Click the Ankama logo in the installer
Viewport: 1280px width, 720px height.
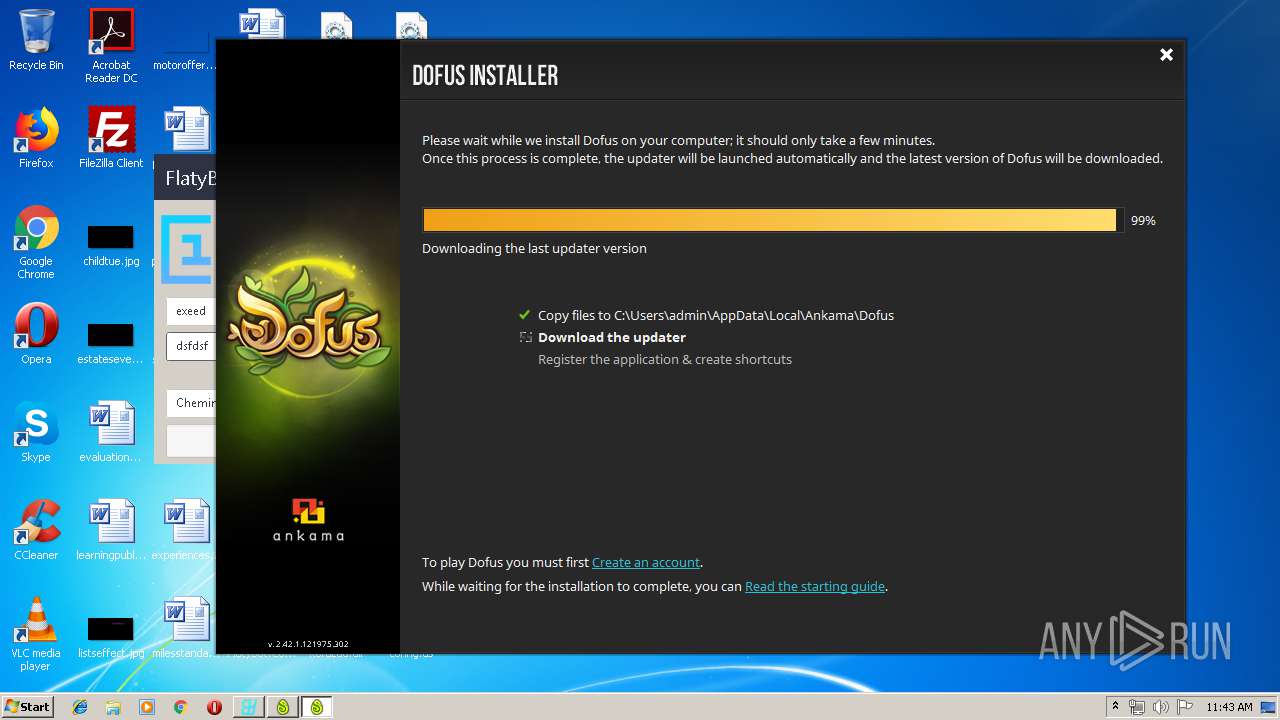pos(308,520)
